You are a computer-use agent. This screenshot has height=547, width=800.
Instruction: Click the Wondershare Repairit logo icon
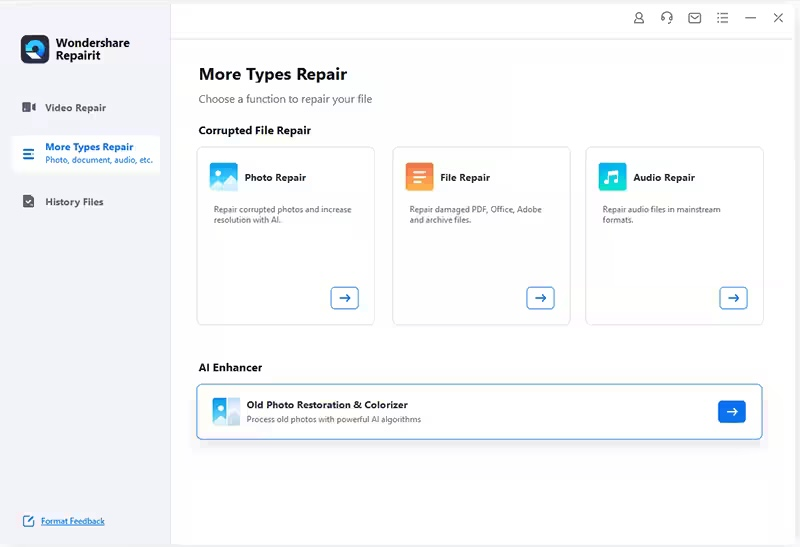[35, 50]
